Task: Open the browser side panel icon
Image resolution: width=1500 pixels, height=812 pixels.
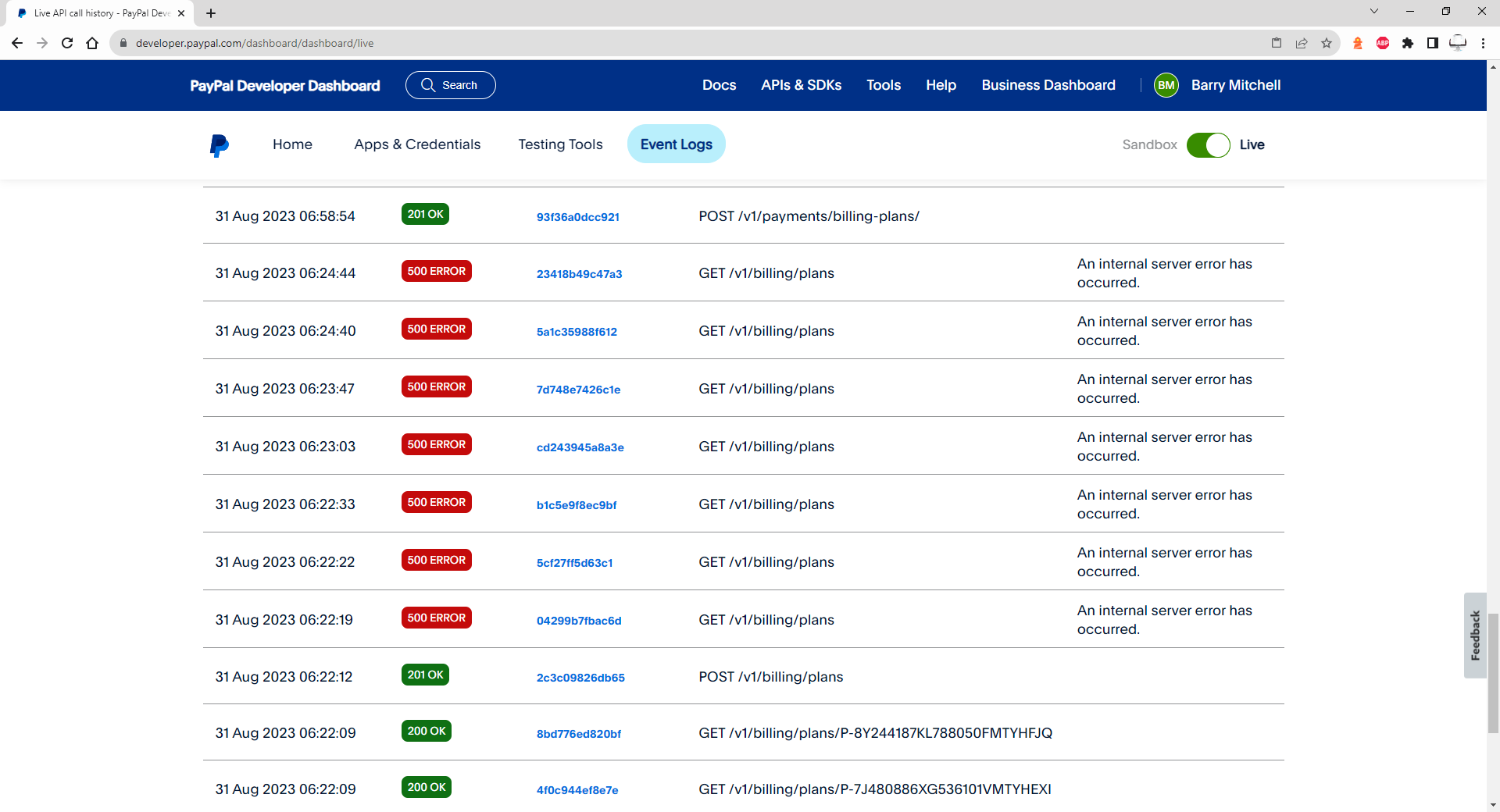Action: point(1433,43)
